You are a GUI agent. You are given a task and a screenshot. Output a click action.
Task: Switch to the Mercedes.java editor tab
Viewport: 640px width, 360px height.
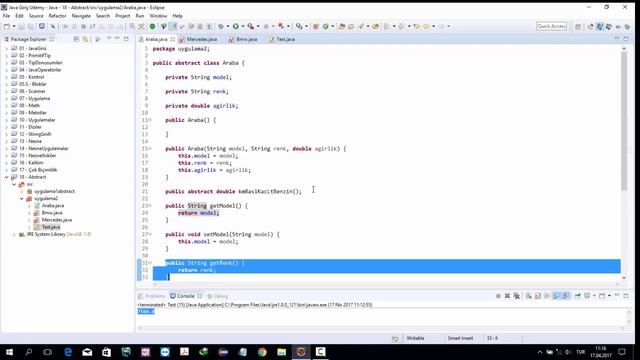click(x=198, y=39)
